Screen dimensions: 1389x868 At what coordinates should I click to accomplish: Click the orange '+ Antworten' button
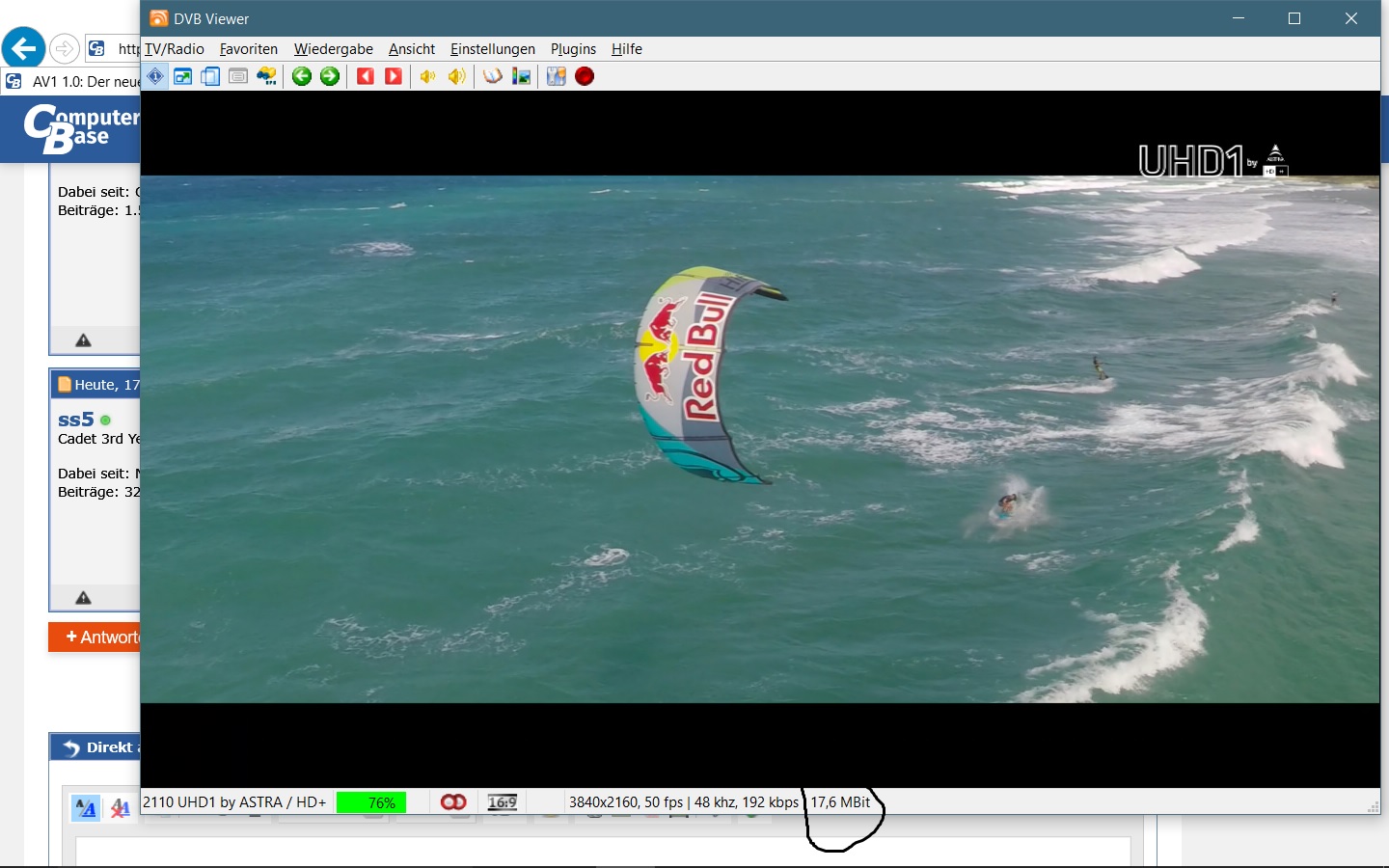95,637
